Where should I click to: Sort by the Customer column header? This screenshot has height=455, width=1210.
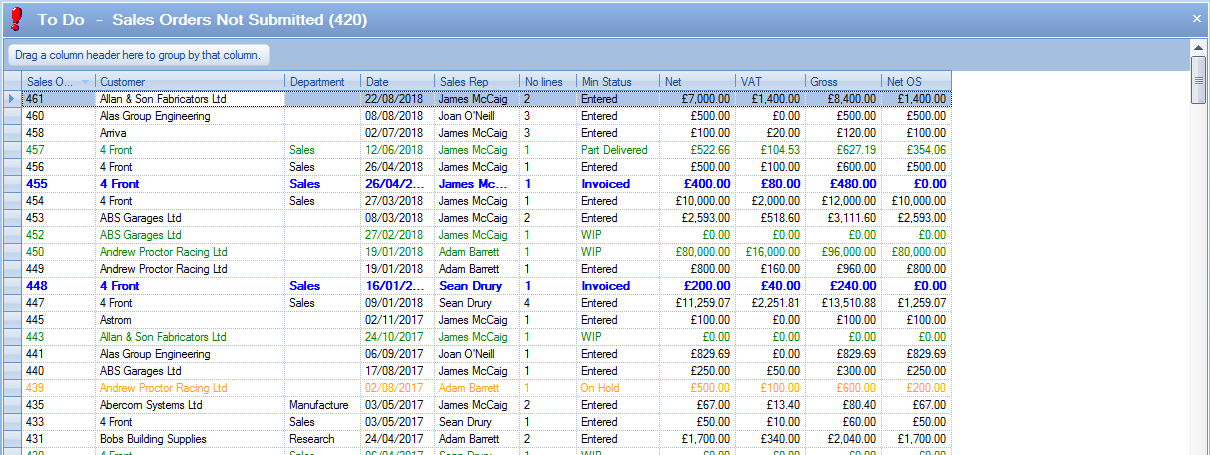[x=190, y=82]
